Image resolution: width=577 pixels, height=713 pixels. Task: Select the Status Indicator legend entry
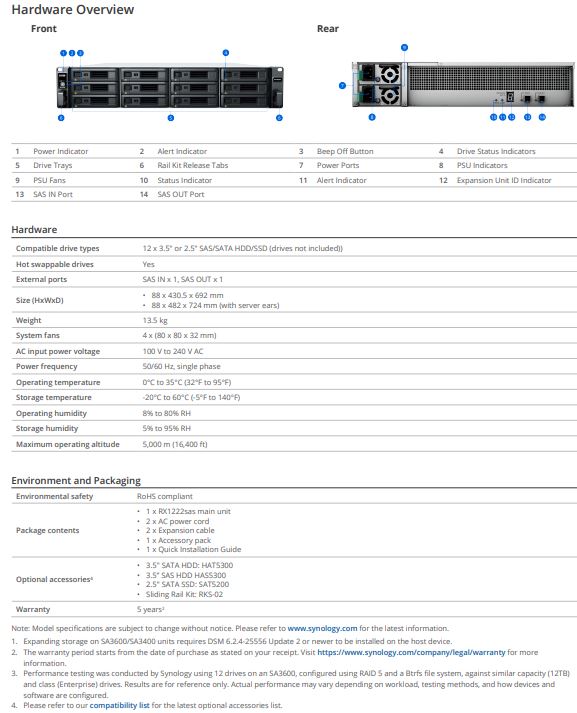click(x=185, y=181)
